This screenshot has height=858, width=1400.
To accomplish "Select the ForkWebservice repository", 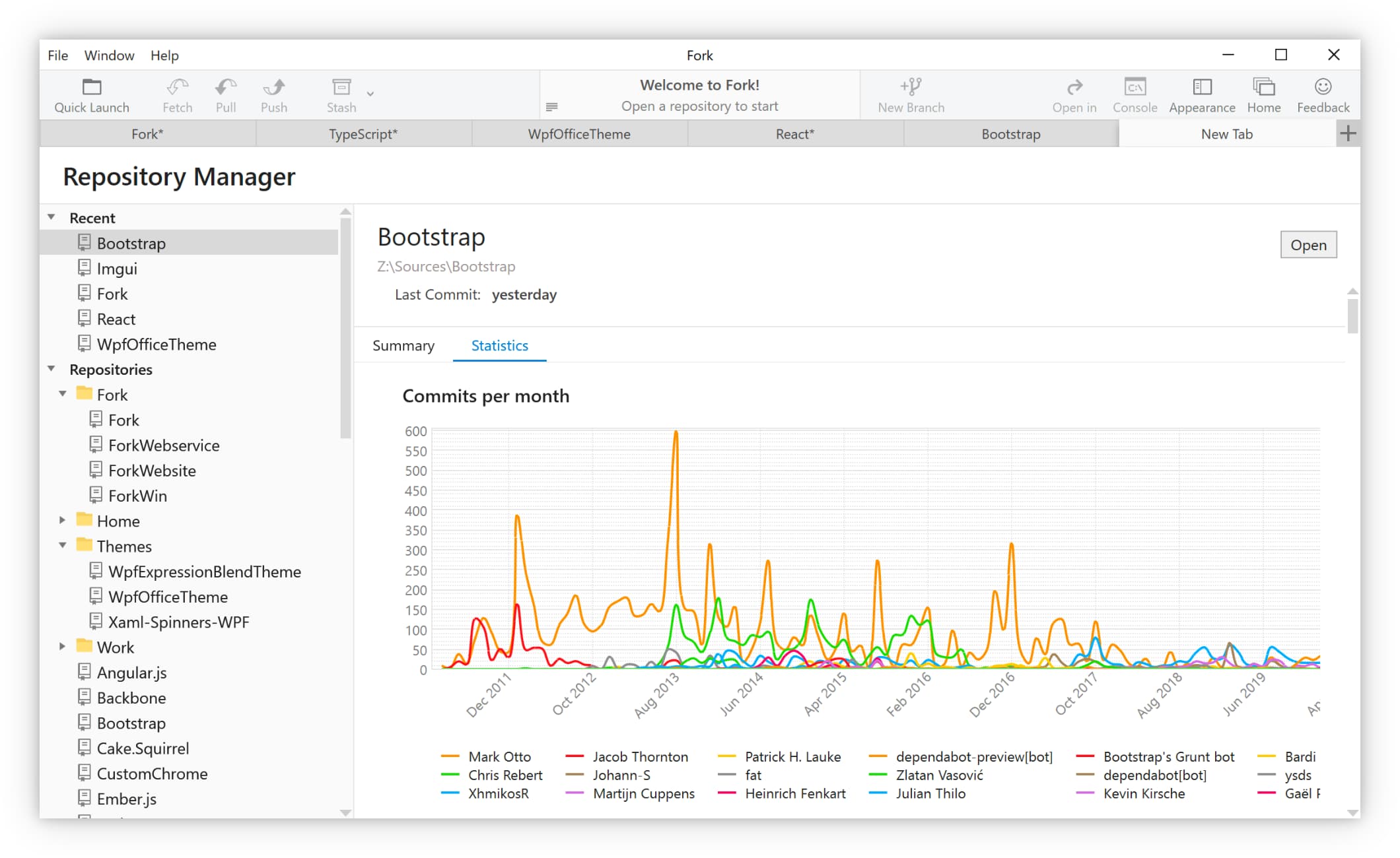I will [190, 445].
